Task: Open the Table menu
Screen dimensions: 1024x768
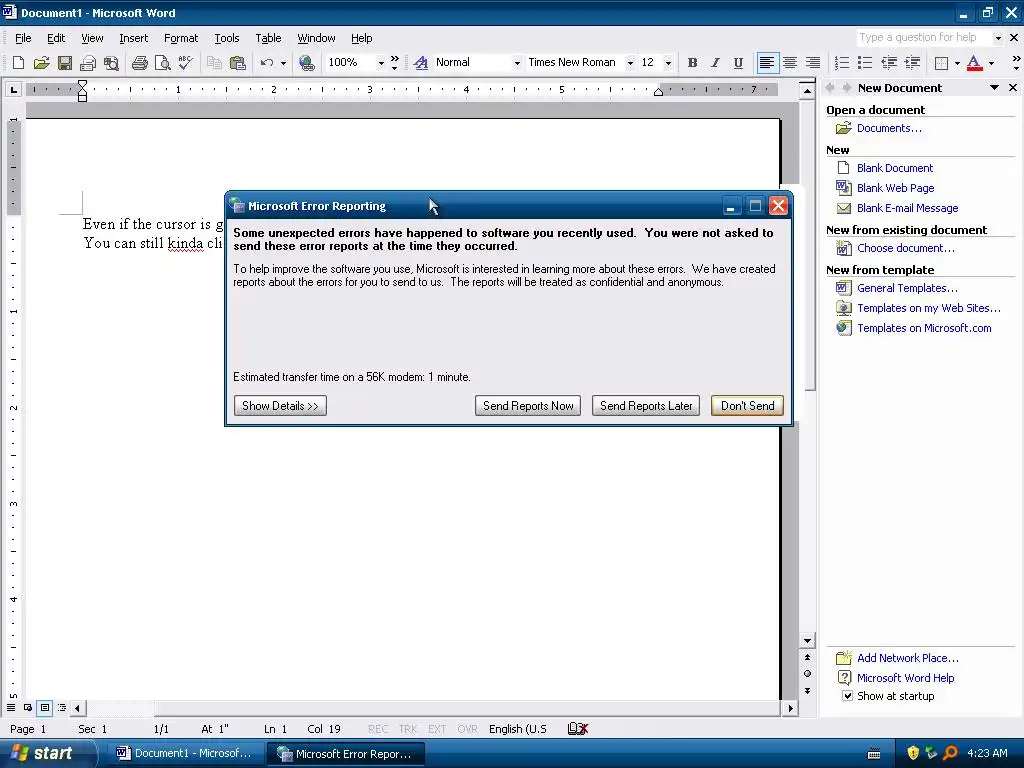Action: 268,38
